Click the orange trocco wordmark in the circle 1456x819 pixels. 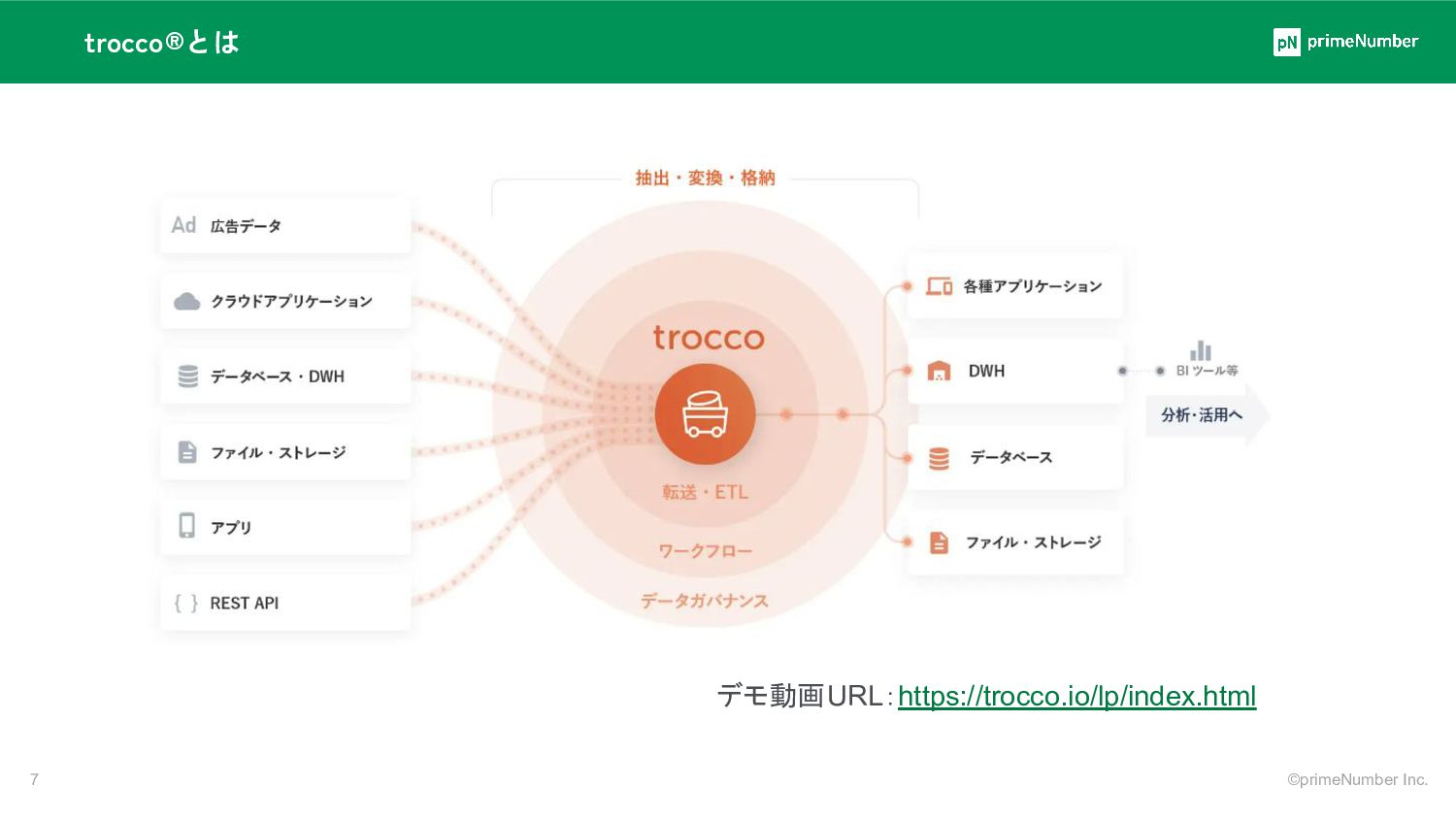click(709, 338)
